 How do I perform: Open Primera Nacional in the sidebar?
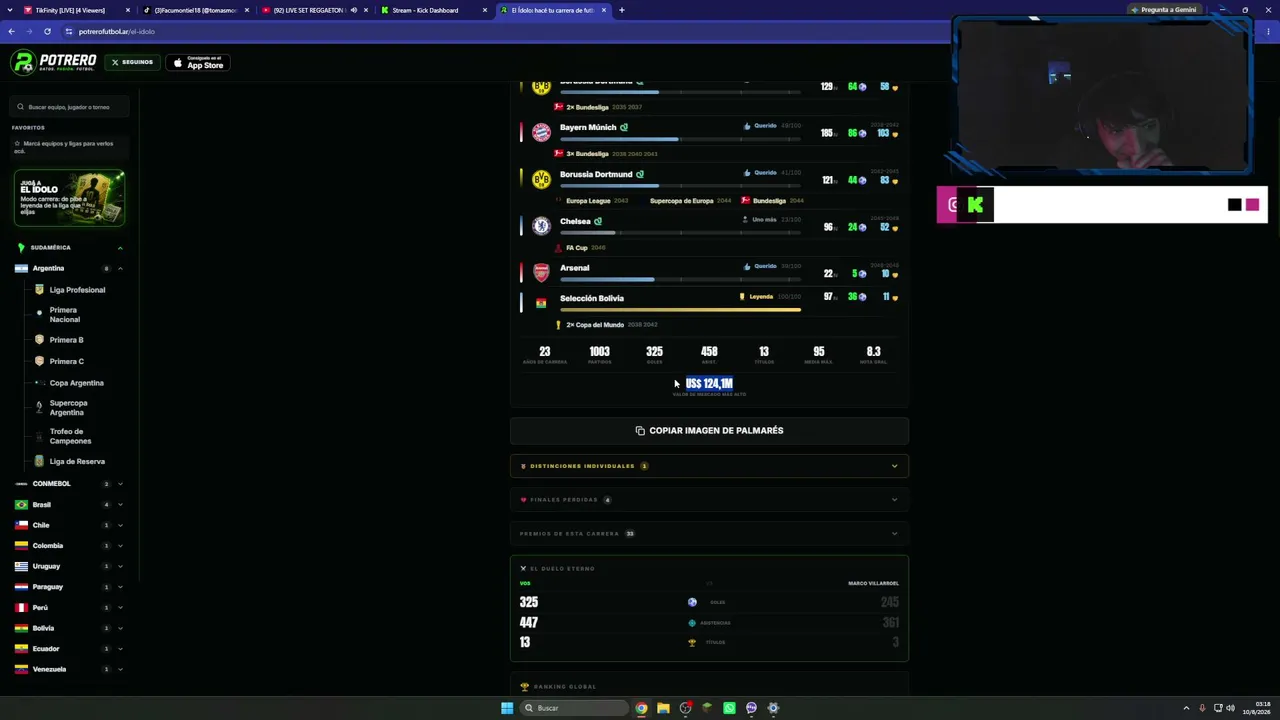pyautogui.click(x=64, y=315)
